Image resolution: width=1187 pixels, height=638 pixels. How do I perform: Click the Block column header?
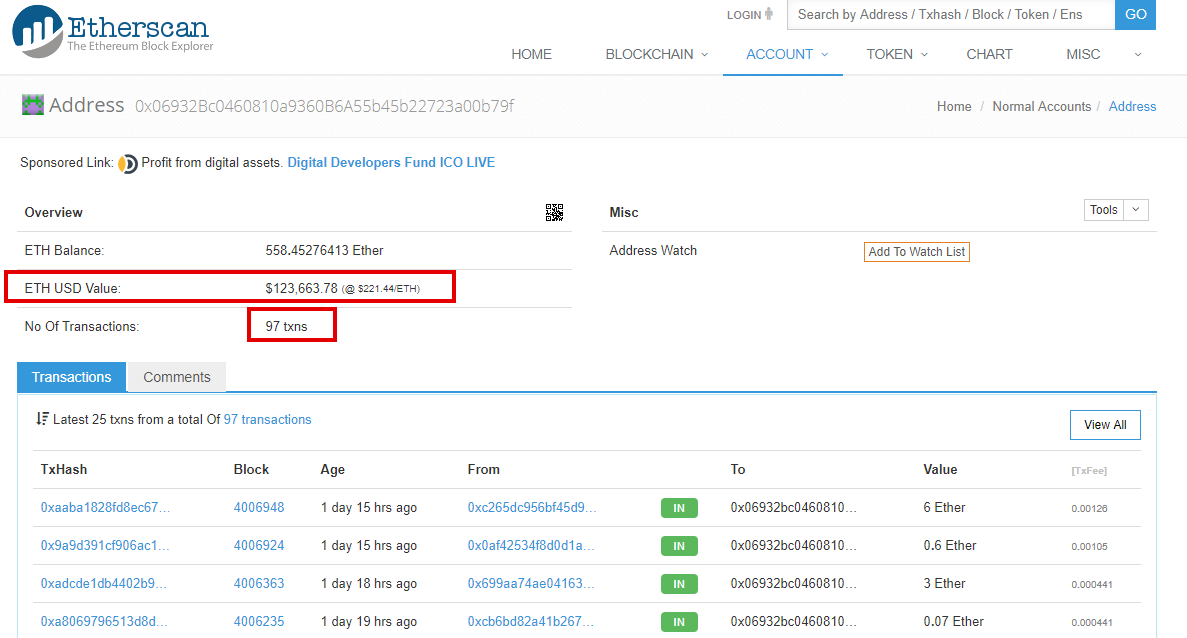[251, 470]
